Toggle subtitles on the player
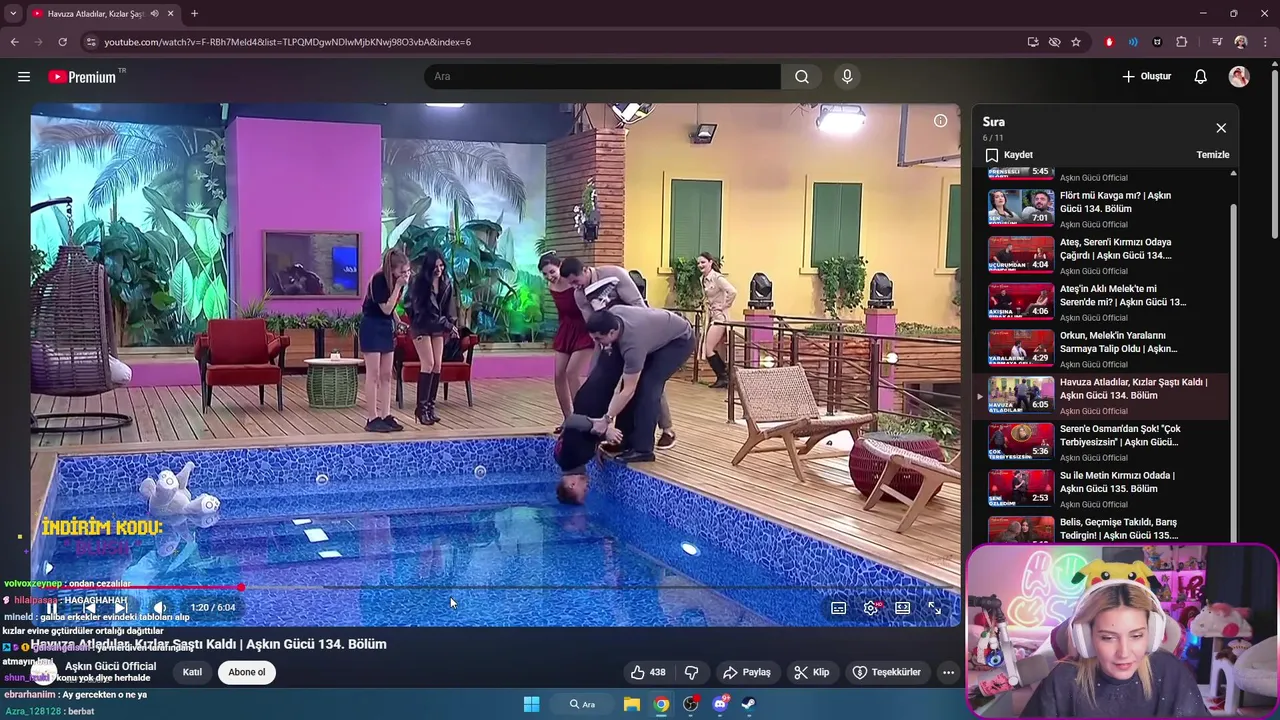 click(x=839, y=607)
